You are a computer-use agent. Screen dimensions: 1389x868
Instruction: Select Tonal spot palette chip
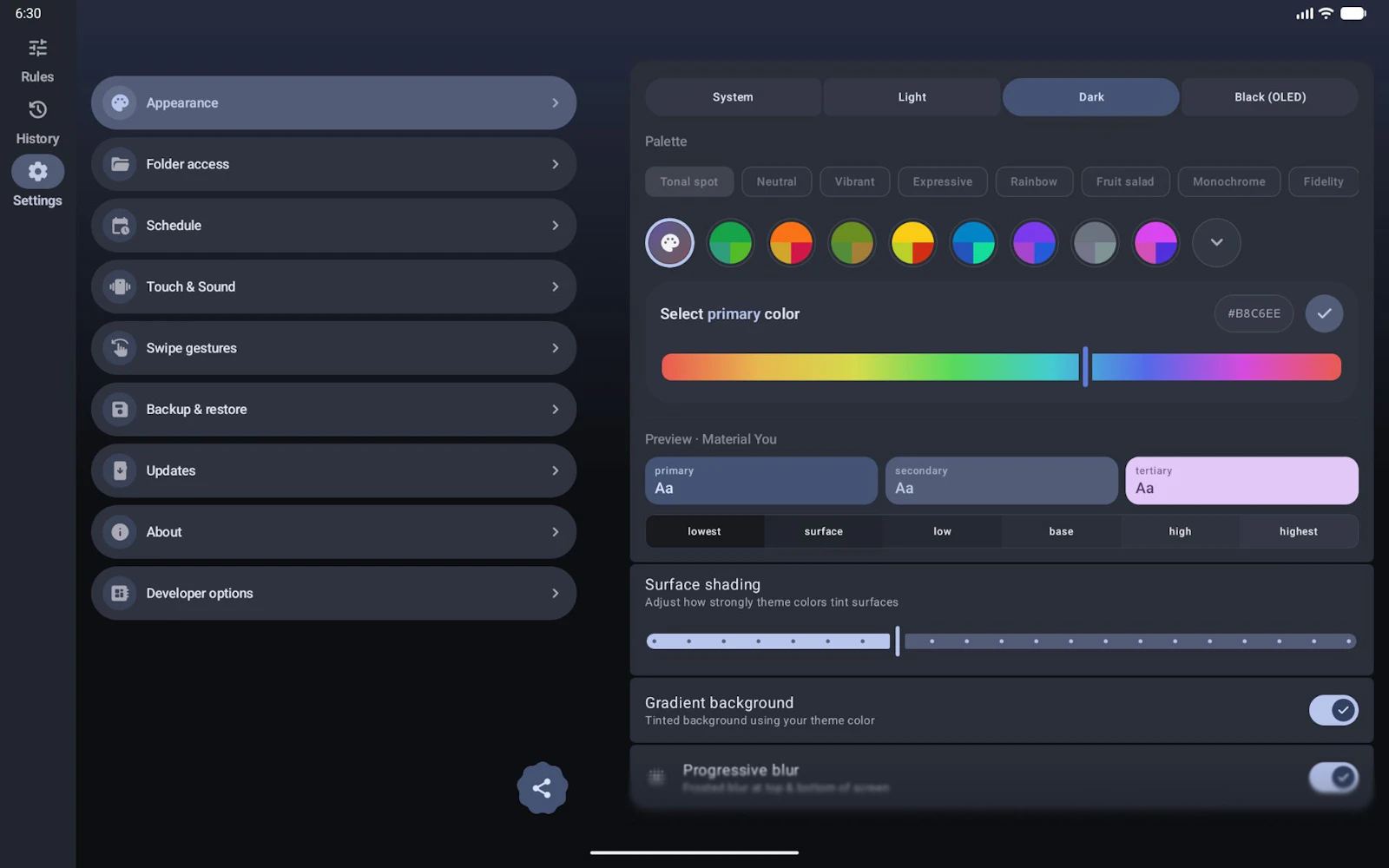tap(689, 181)
